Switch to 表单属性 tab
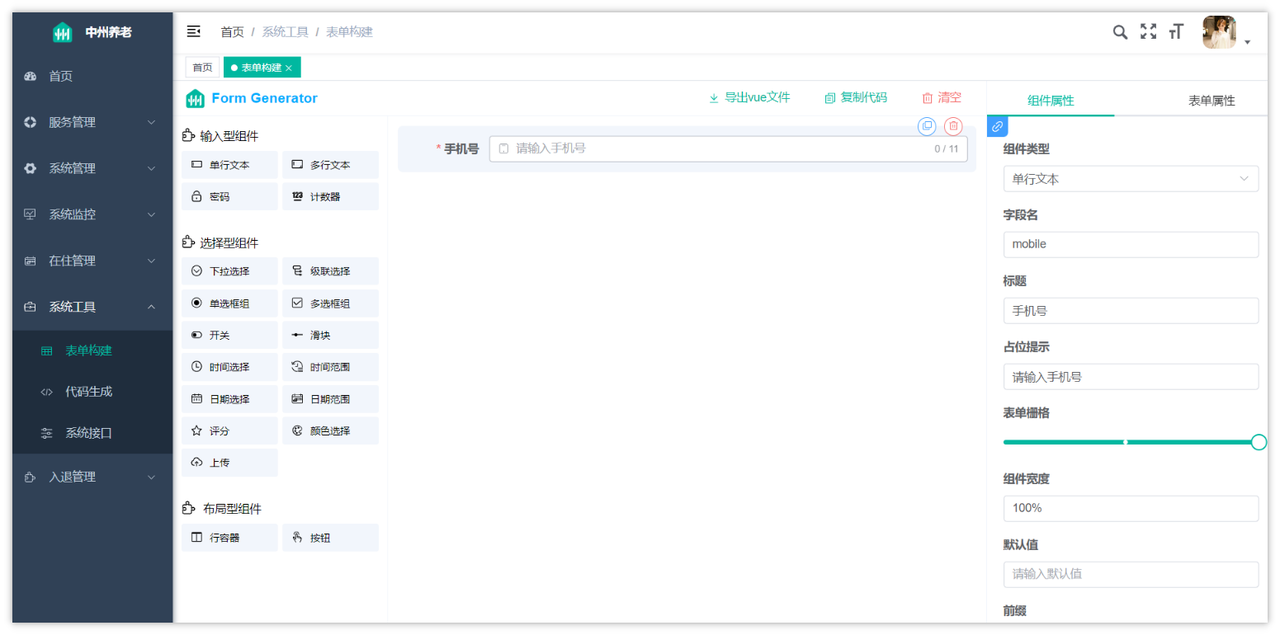 click(1211, 101)
